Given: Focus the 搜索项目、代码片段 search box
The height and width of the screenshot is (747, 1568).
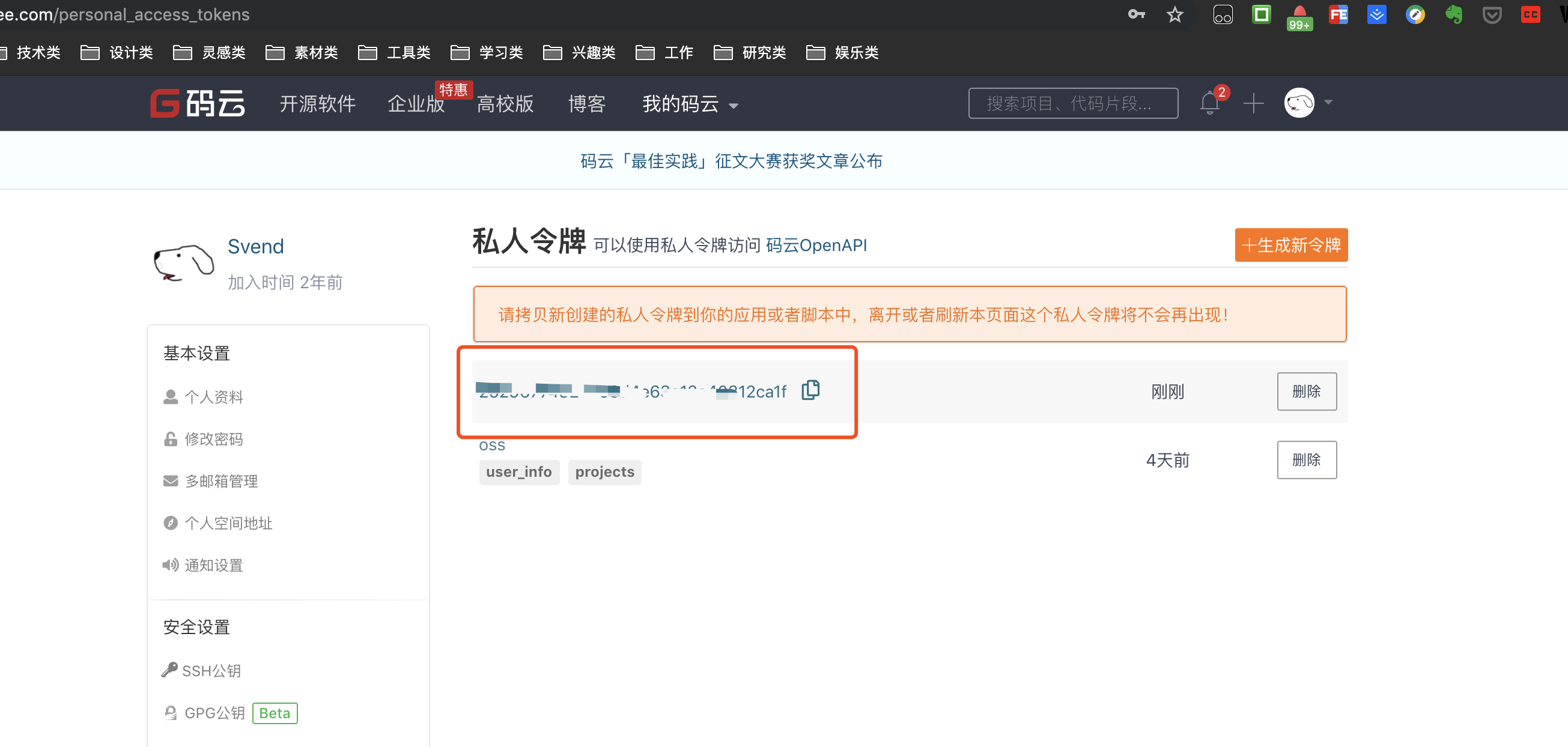Looking at the screenshot, I should (x=1073, y=103).
